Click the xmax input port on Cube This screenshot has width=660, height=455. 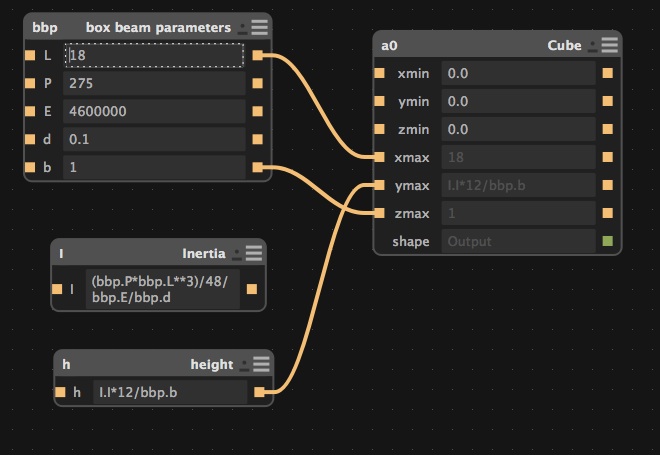380,157
